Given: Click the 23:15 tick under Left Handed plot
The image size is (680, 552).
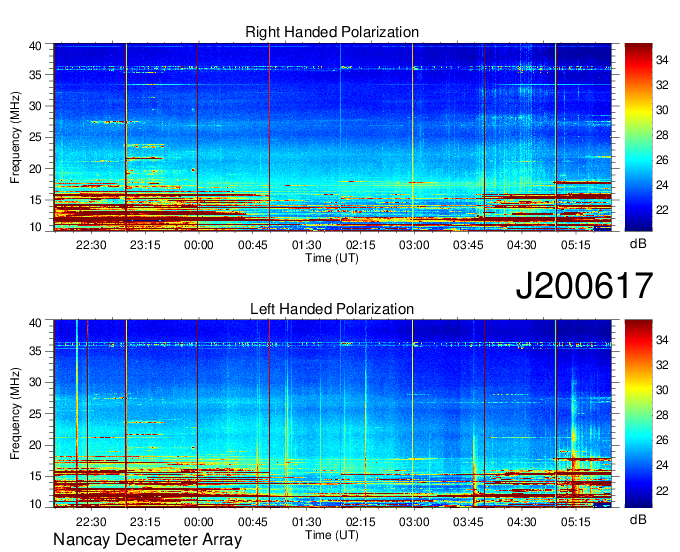Looking at the screenshot, I should 145,522.
